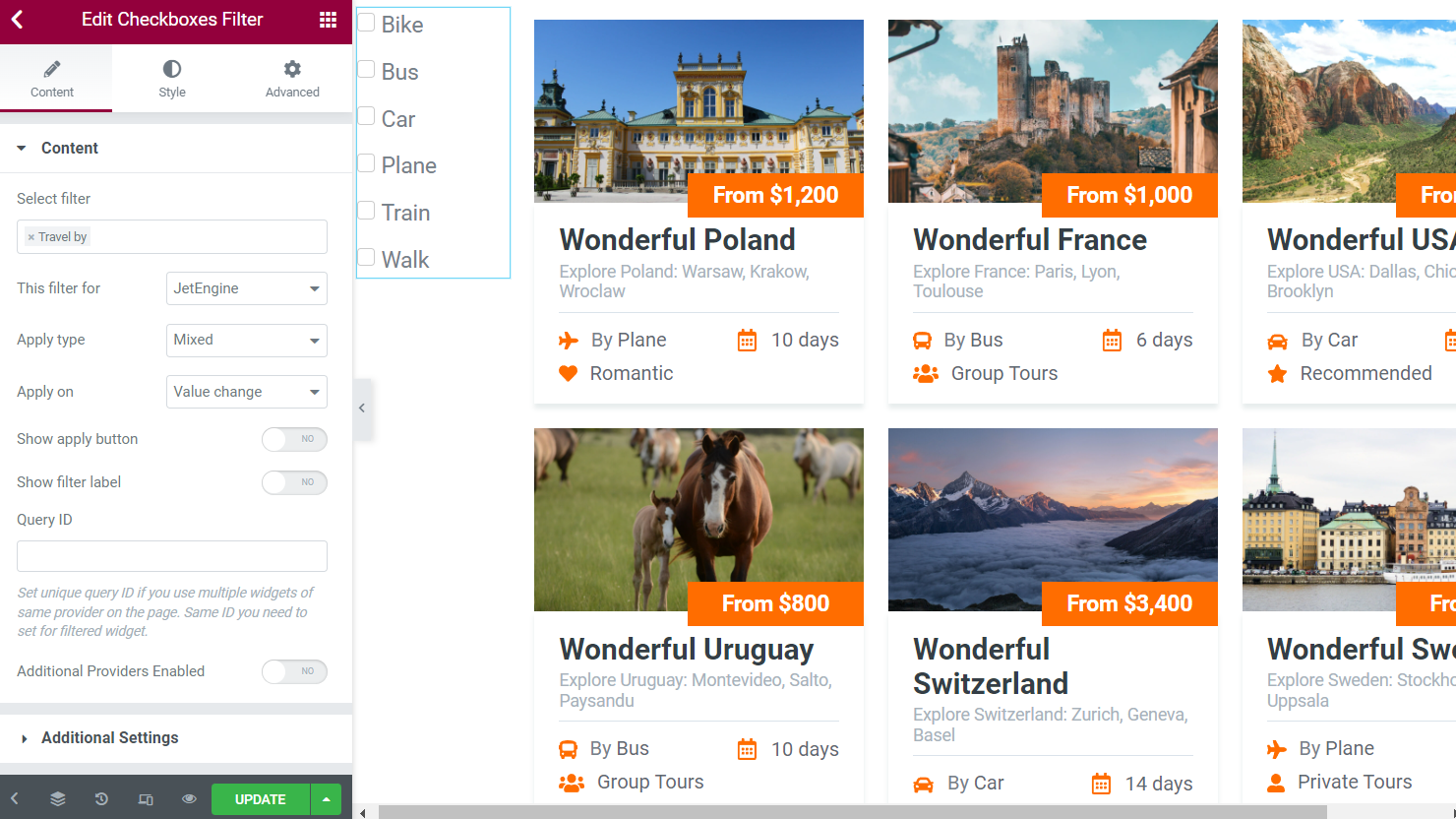
Task: Click the calendar icon on Poland card
Action: pyautogui.click(x=747, y=341)
